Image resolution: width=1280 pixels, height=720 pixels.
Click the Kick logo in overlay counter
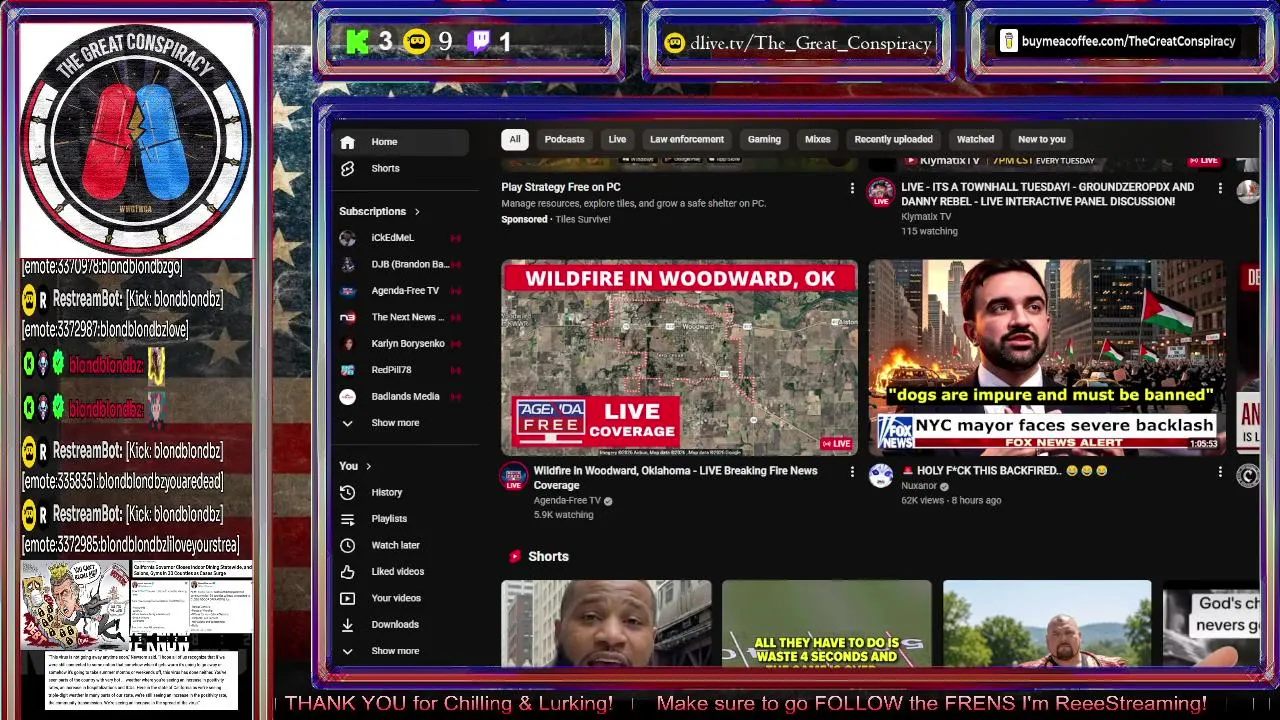click(x=358, y=42)
